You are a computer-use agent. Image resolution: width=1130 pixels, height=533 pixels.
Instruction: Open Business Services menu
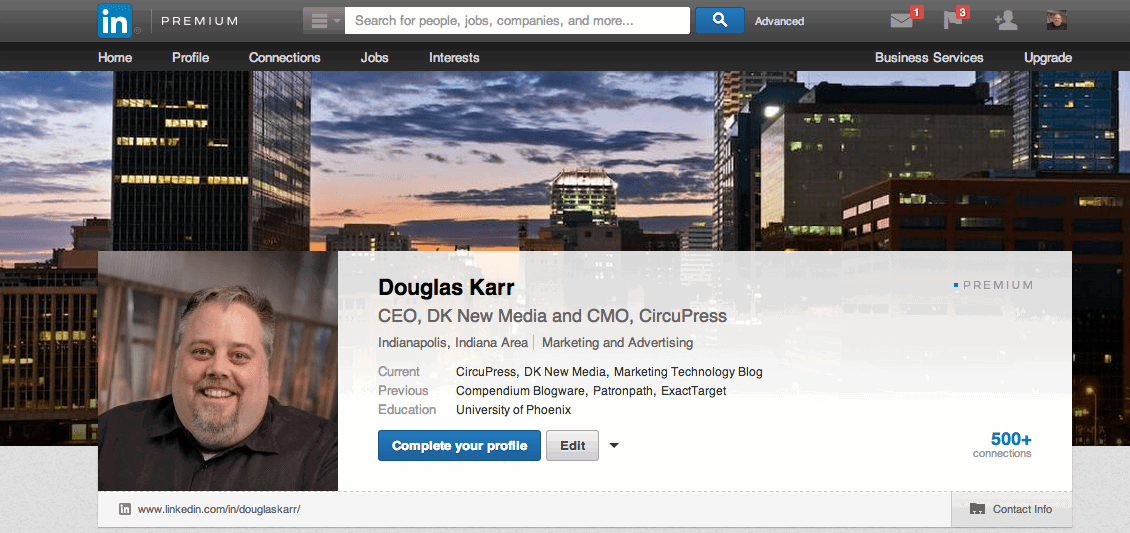929,58
